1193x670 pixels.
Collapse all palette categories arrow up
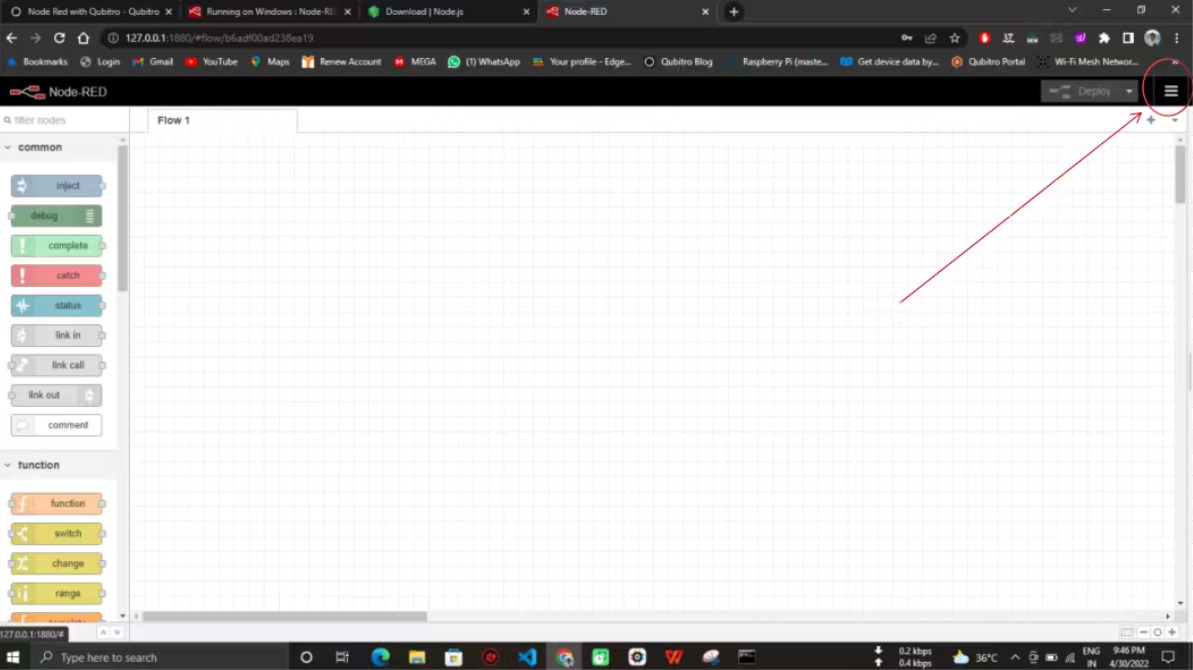[103, 633]
